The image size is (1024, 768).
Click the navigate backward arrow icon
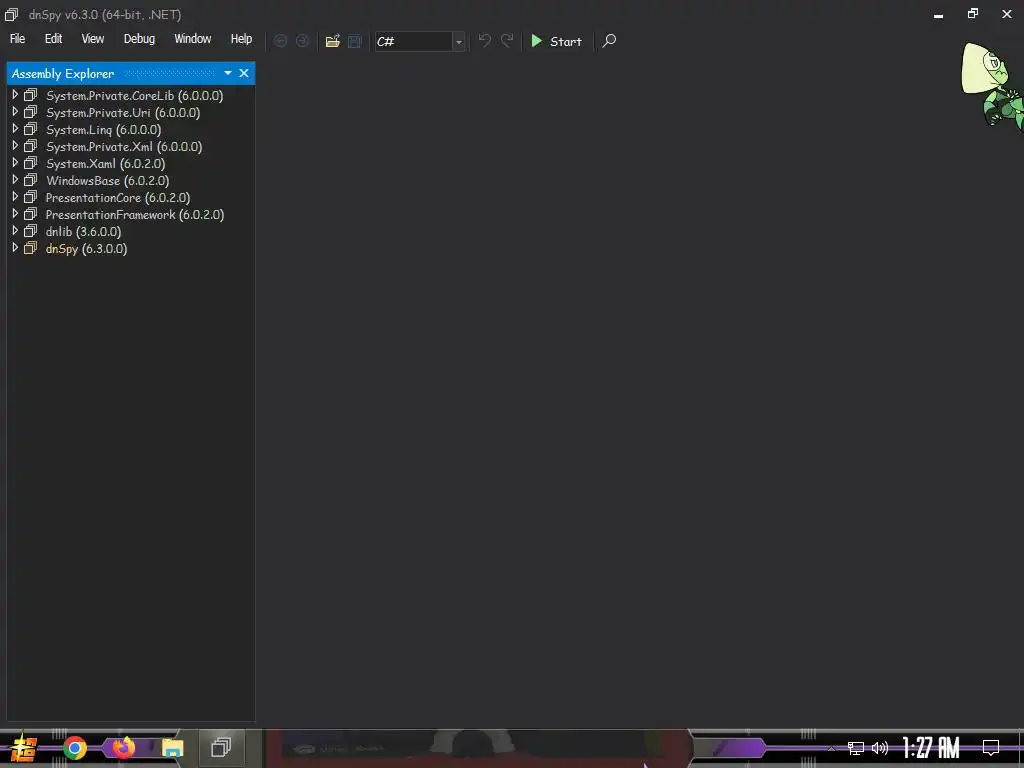281,41
